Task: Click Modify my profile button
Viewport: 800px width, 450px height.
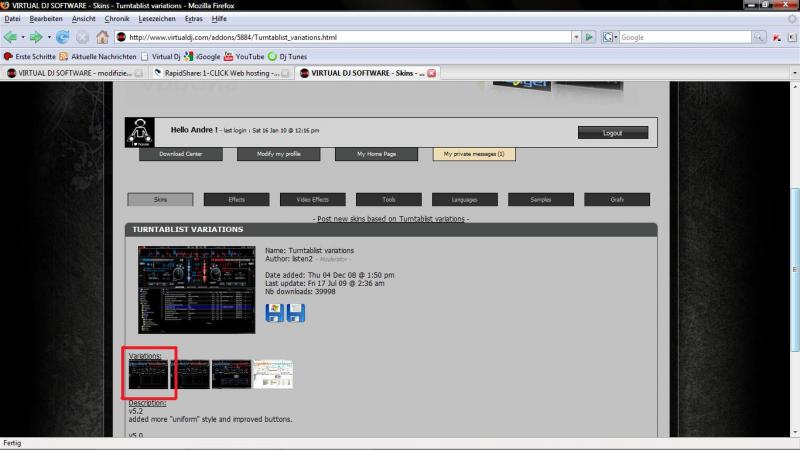Action: (x=279, y=154)
